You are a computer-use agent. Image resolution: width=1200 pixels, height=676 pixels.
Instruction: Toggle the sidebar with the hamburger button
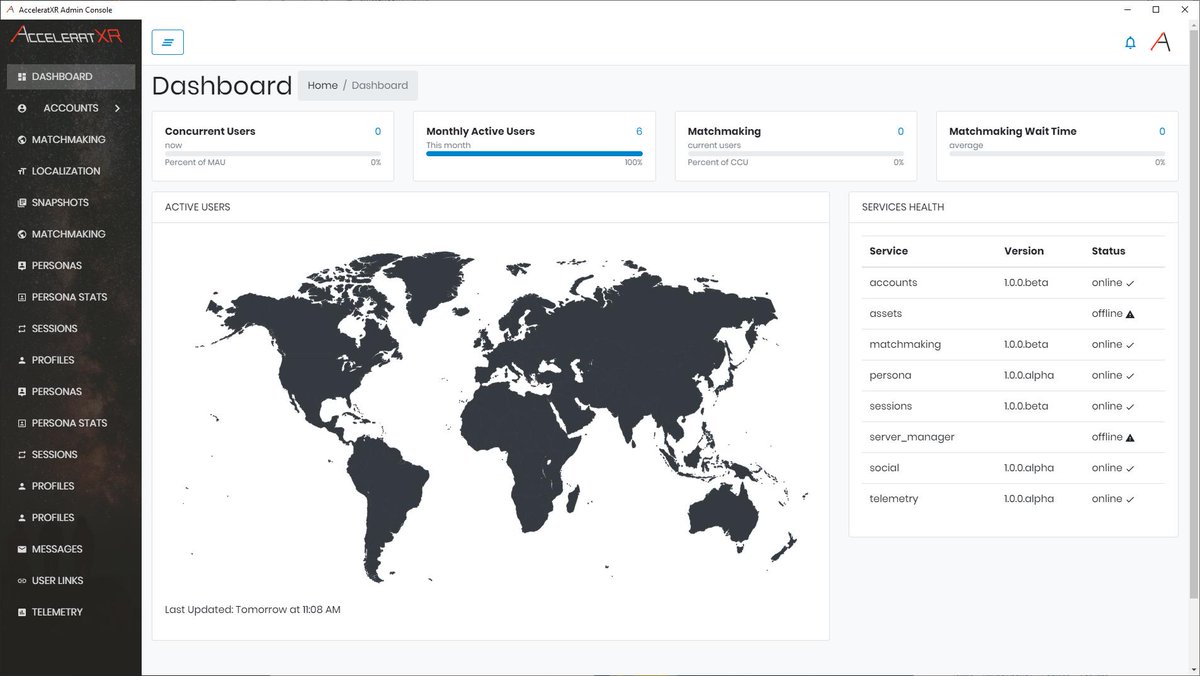tap(168, 42)
